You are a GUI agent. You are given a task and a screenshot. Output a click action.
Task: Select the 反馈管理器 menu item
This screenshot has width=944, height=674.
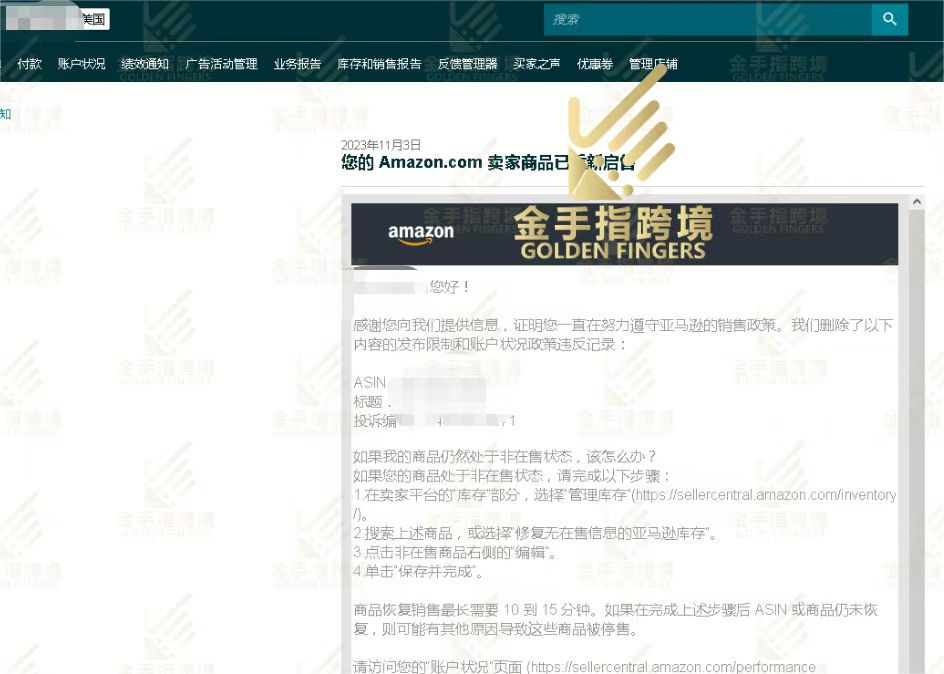pyautogui.click(x=467, y=64)
